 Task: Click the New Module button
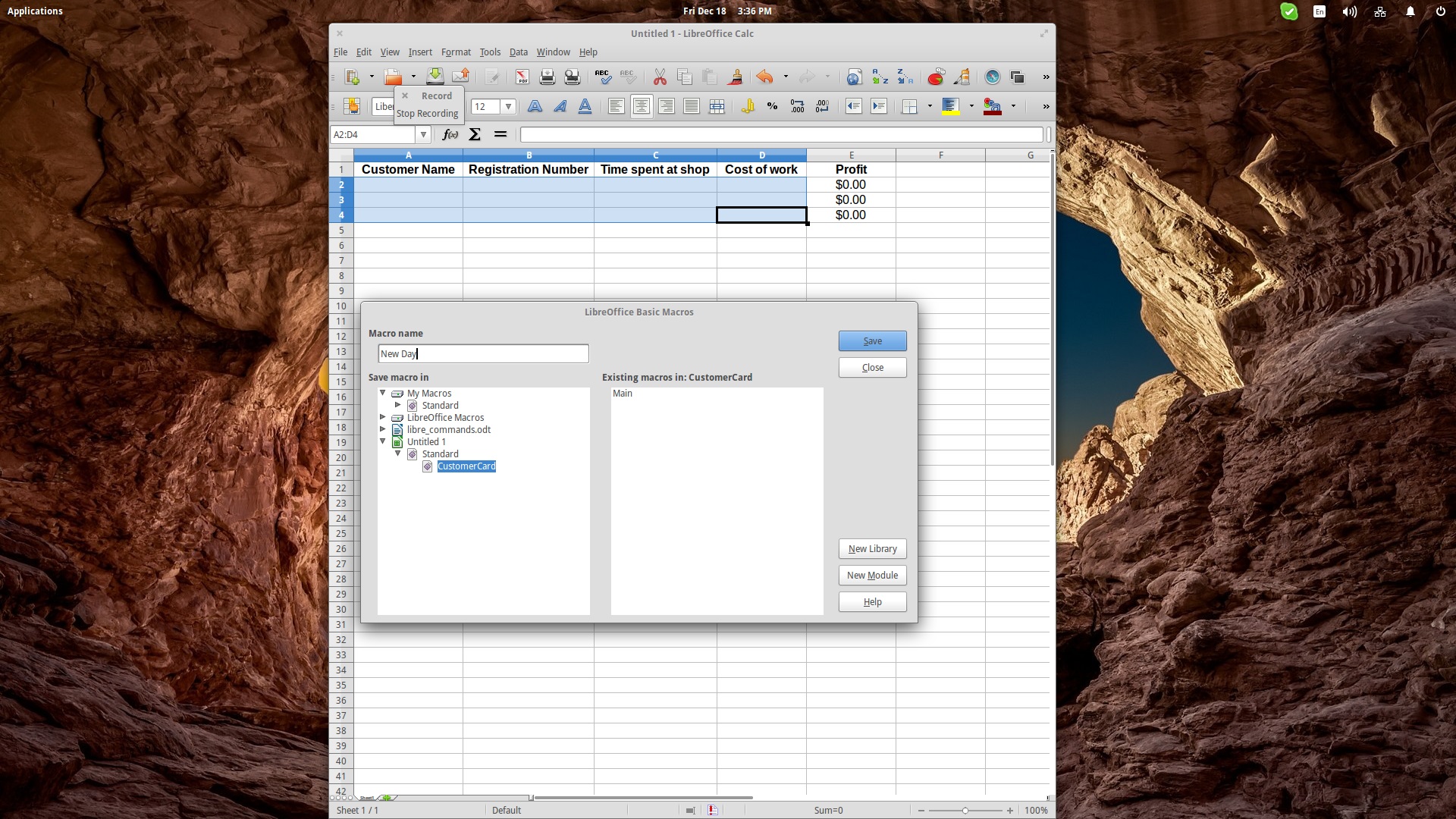(872, 576)
